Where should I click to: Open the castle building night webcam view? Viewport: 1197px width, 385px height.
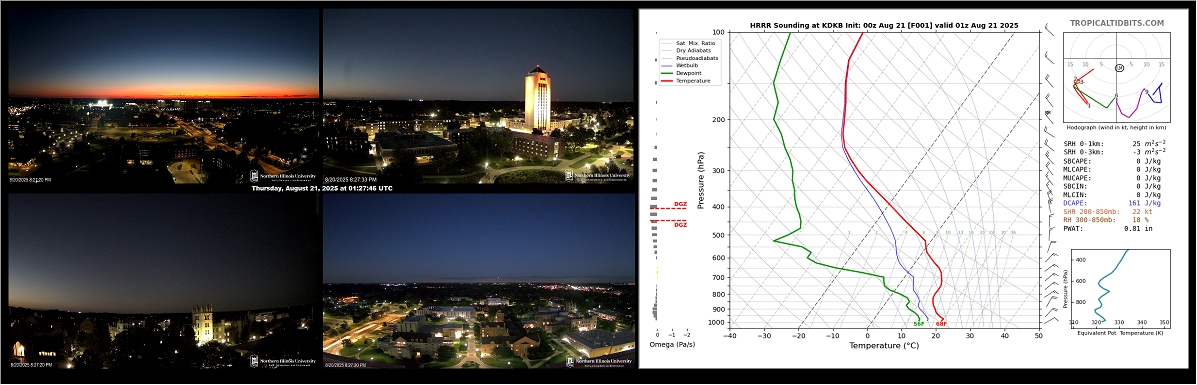pos(163,280)
